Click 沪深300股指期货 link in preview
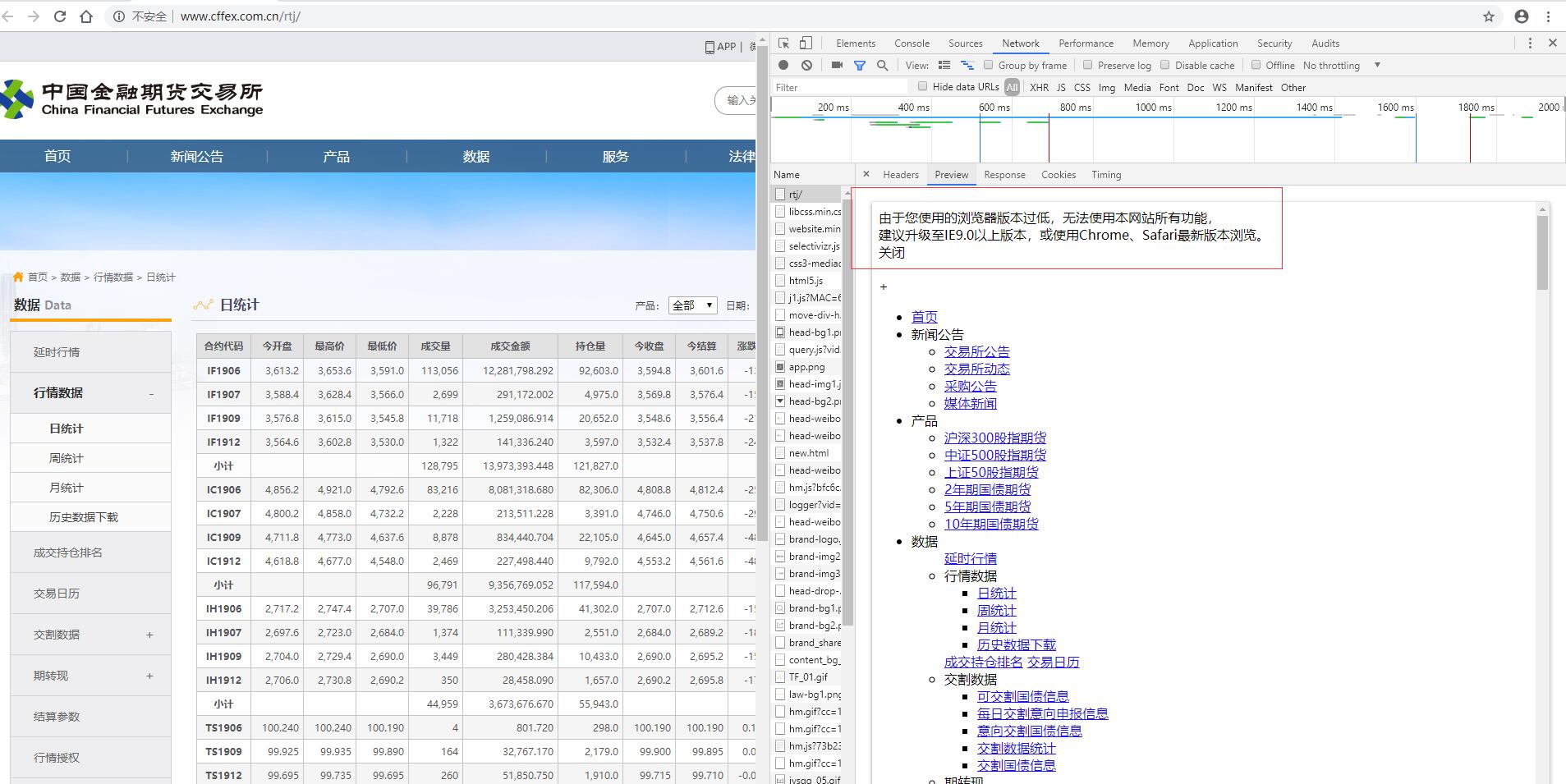The width and height of the screenshot is (1566, 784). click(x=995, y=438)
